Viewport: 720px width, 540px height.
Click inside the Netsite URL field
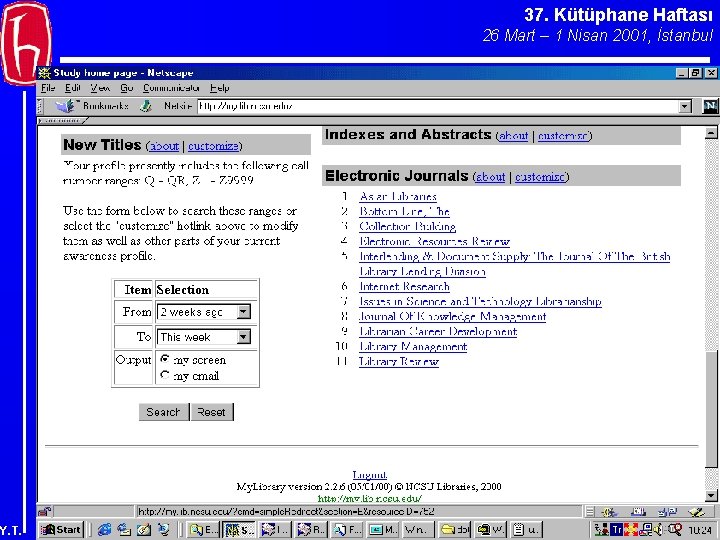438,107
